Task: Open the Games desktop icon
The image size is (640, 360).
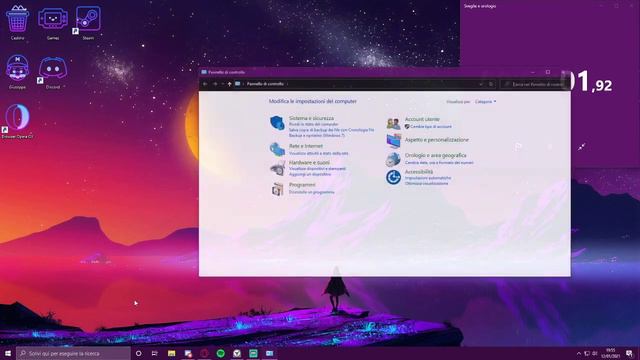Action: point(53,22)
